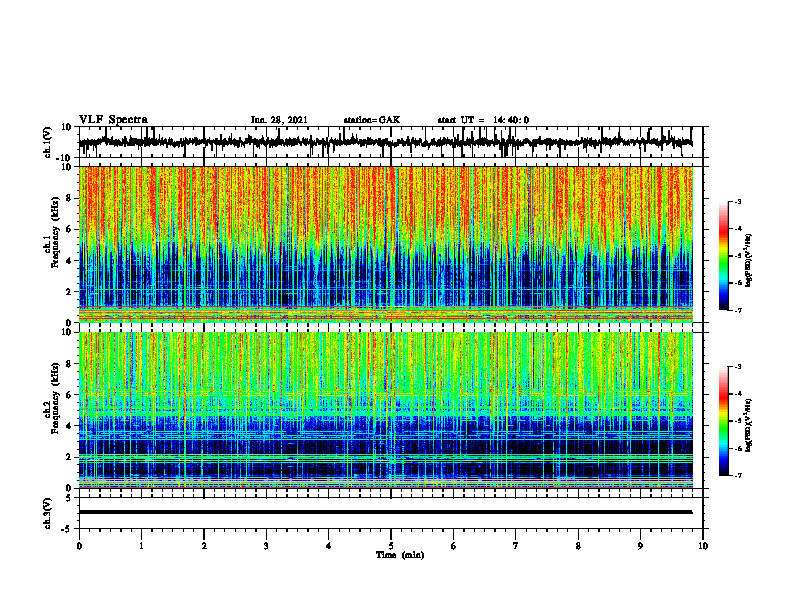This screenshot has width=792, height=612.
Task: Click the ch.1 colorbar "log(PSD)(V²/Hz)" label
Action: pyautogui.click(x=749, y=261)
